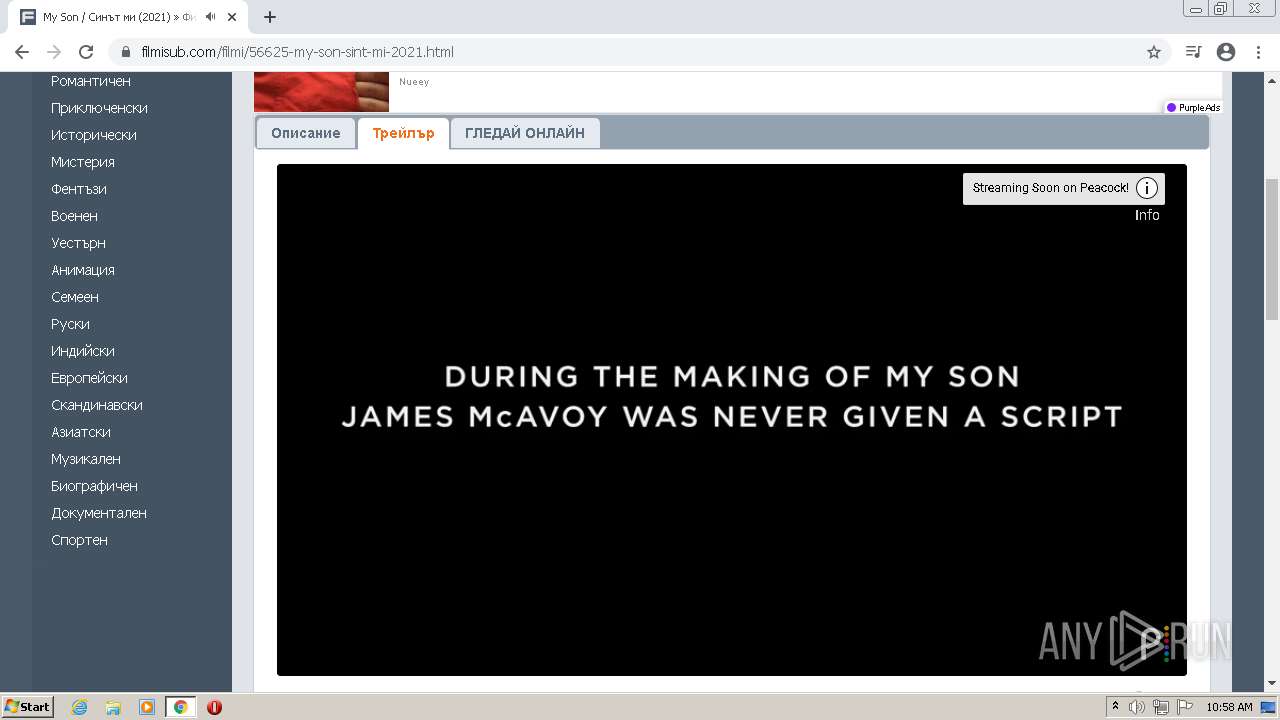Screen dimensions: 1280x720
Task: Browse the Мистерия category
Action: pos(83,162)
